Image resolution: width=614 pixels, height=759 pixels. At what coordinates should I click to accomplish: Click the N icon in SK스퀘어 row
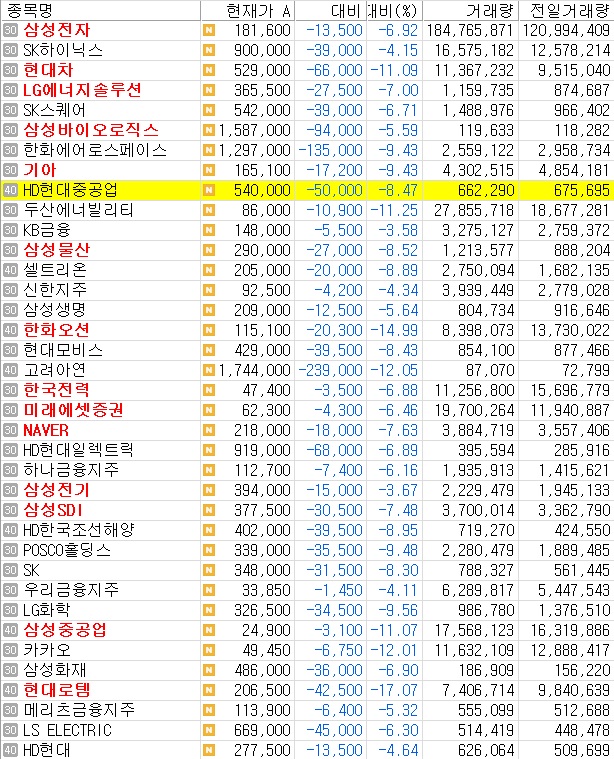[x=209, y=110]
